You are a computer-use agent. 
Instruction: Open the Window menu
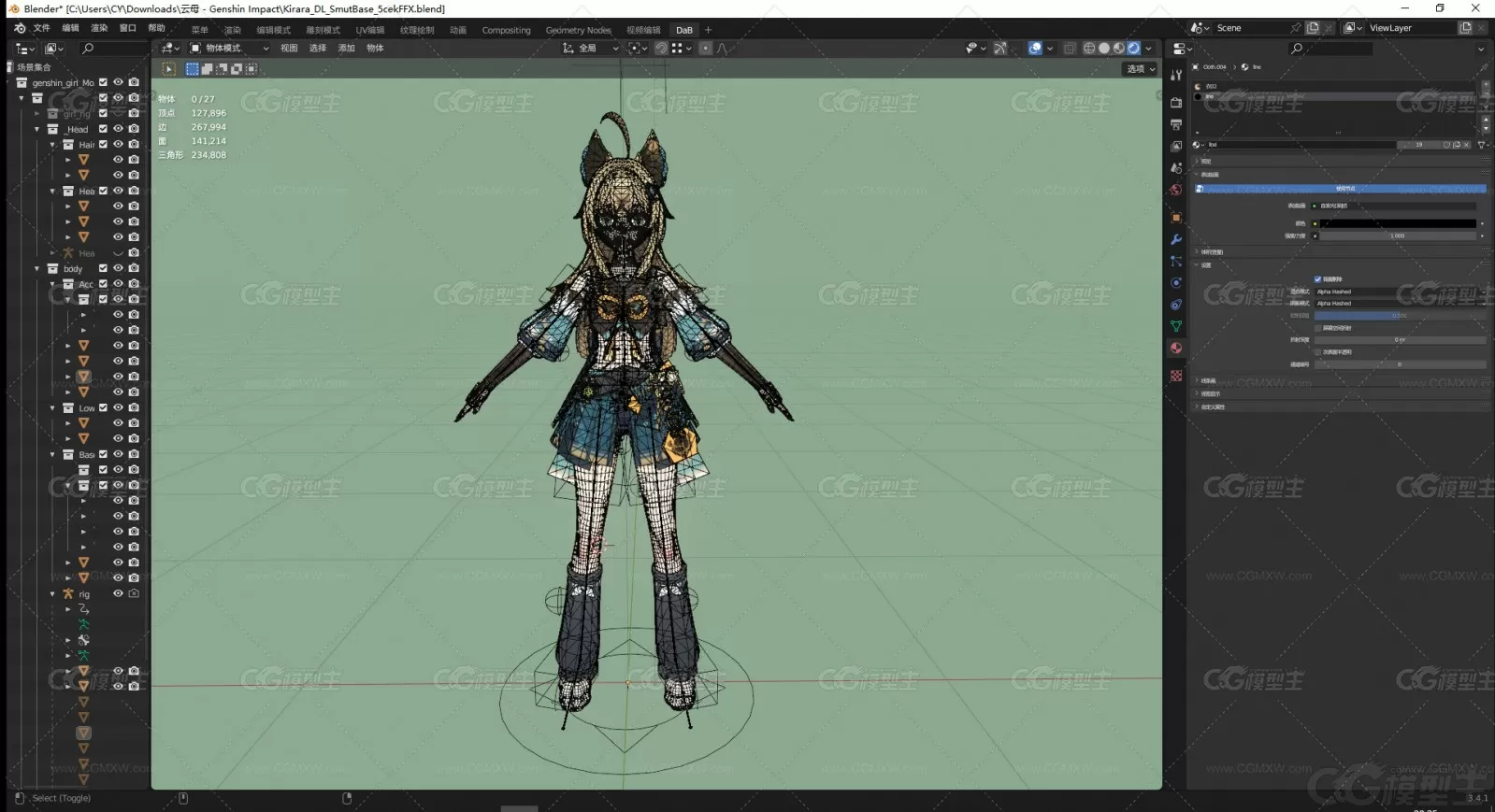coord(128,28)
